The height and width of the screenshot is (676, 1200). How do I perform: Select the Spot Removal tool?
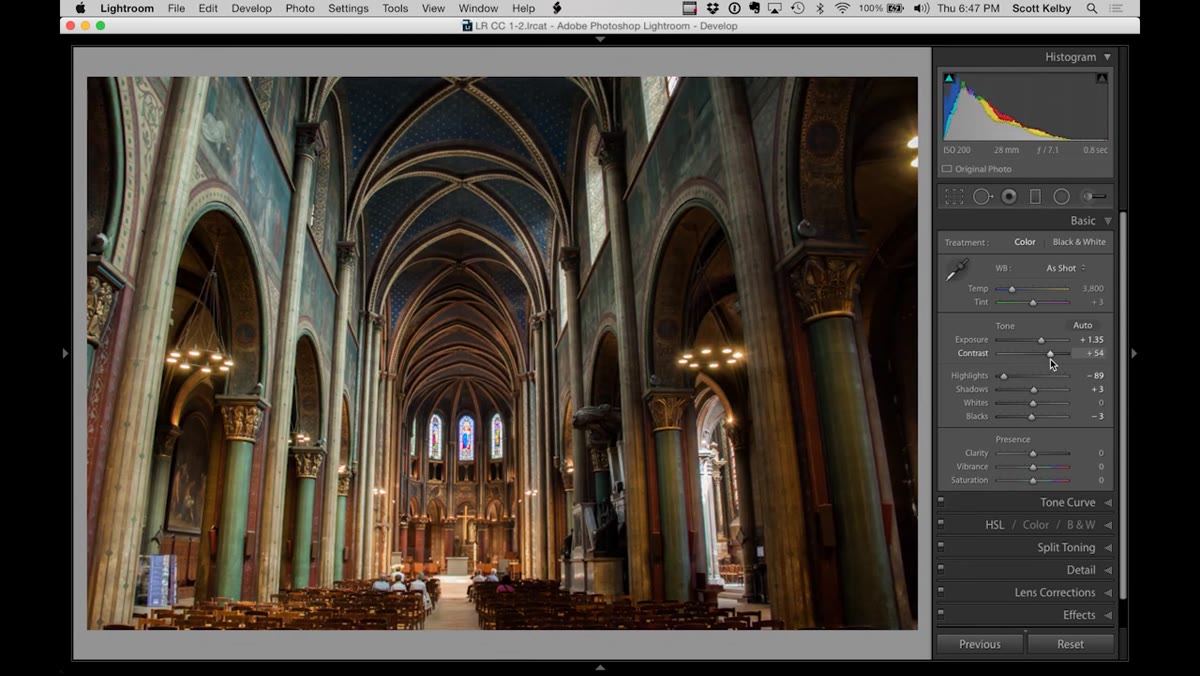coord(982,197)
